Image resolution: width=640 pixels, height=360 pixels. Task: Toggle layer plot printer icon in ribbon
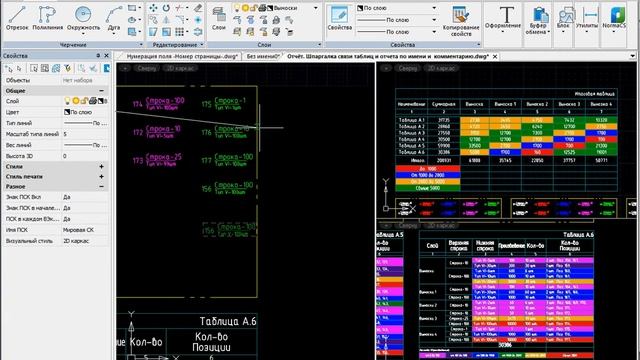click(x=262, y=8)
